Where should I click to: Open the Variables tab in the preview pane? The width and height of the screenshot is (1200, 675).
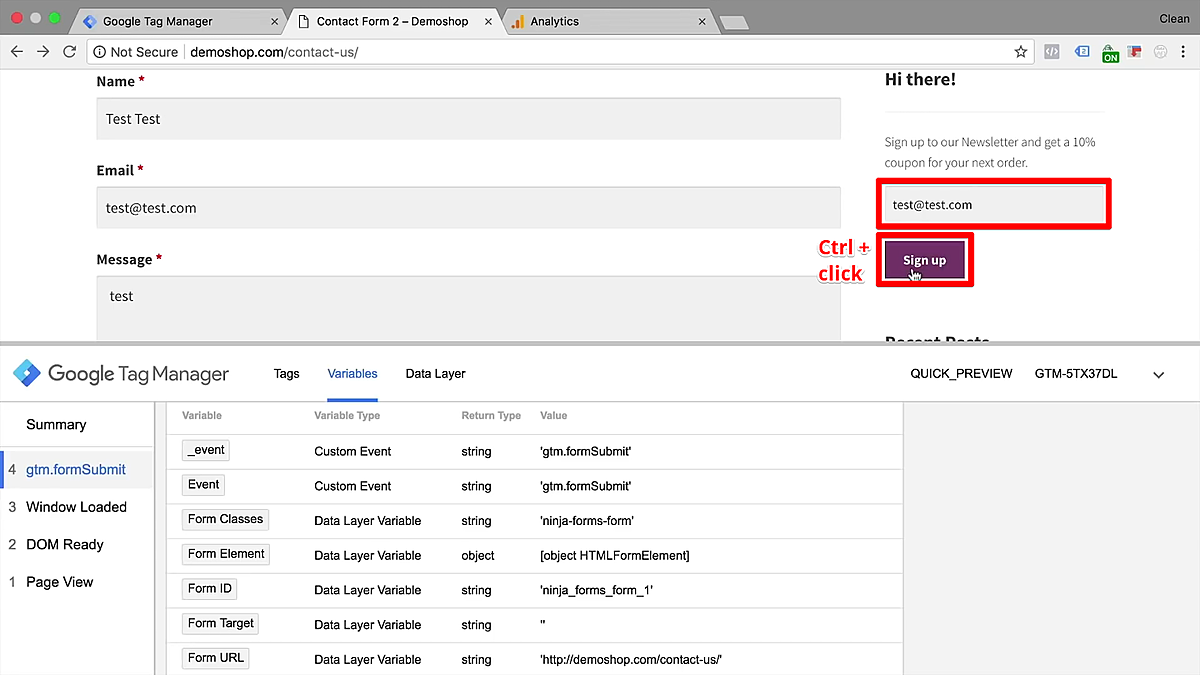[352, 374]
